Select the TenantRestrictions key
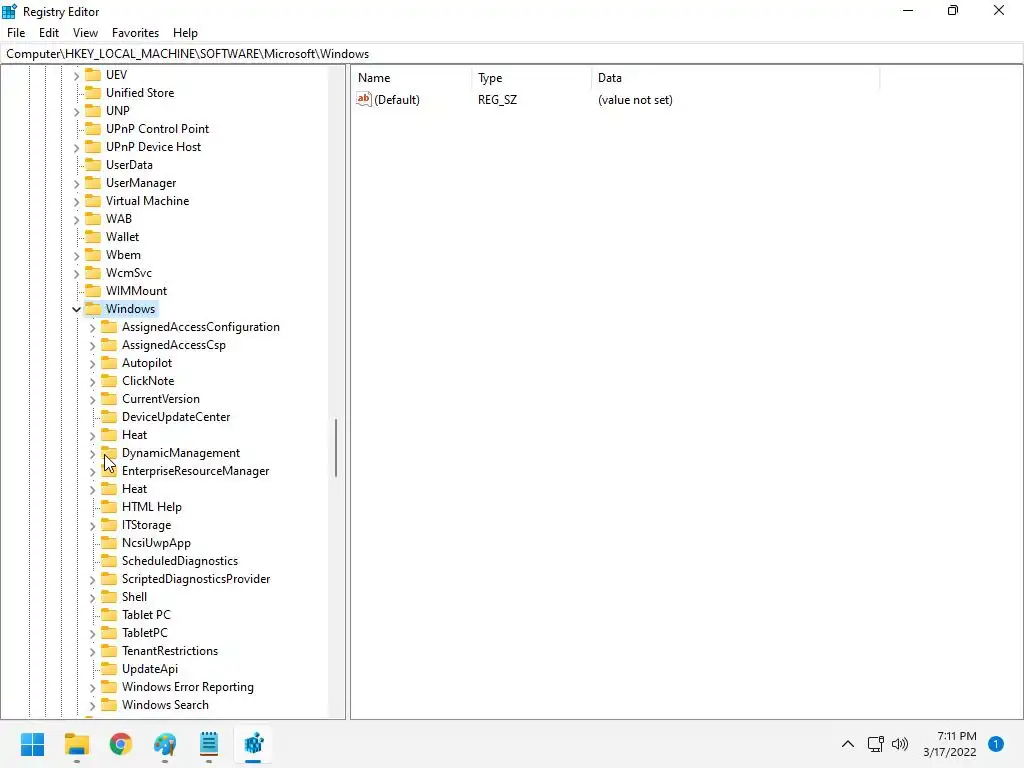Screen dimensions: 1024x768 point(170,650)
